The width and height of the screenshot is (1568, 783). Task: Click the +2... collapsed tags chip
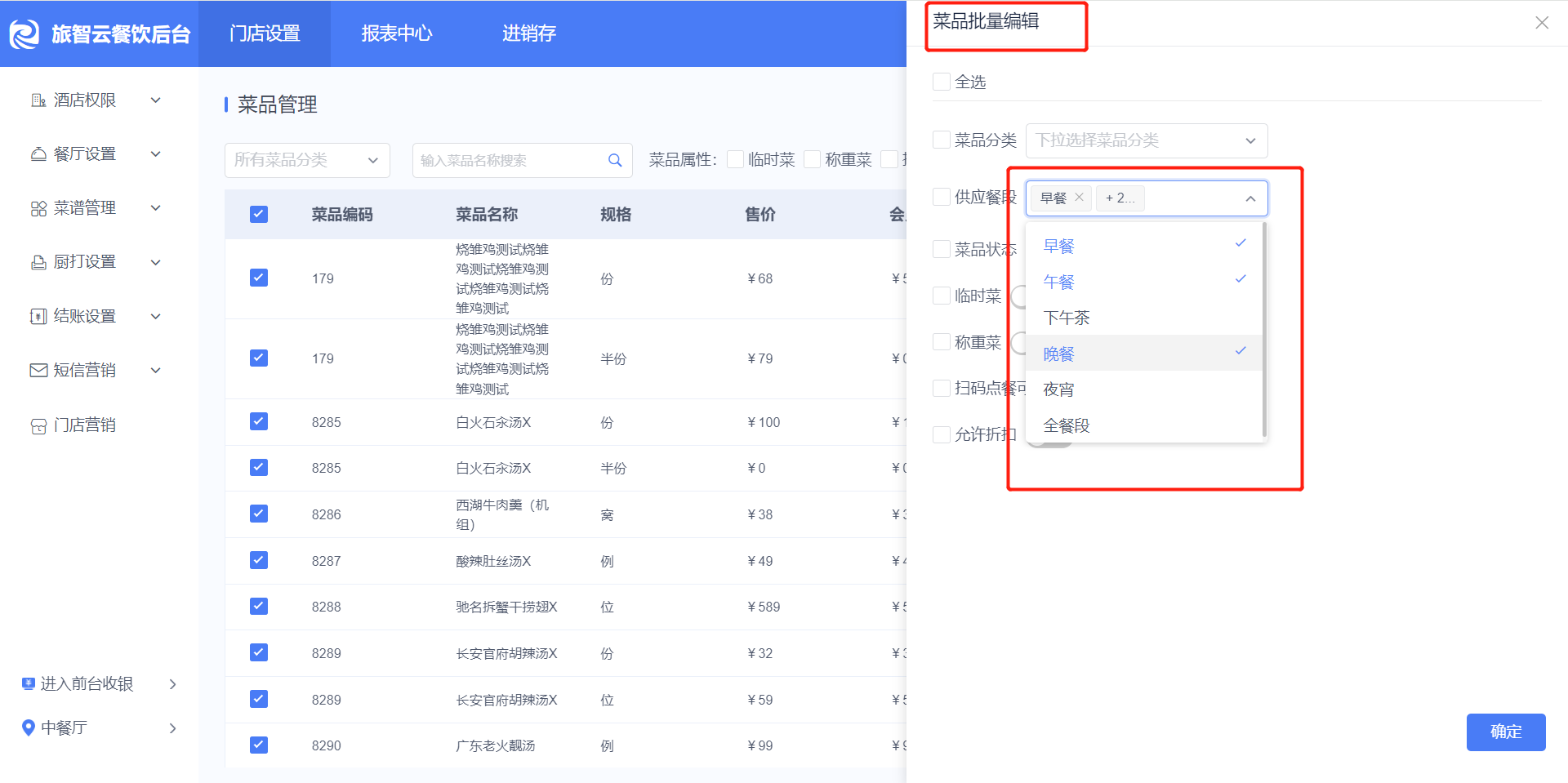(x=1120, y=198)
